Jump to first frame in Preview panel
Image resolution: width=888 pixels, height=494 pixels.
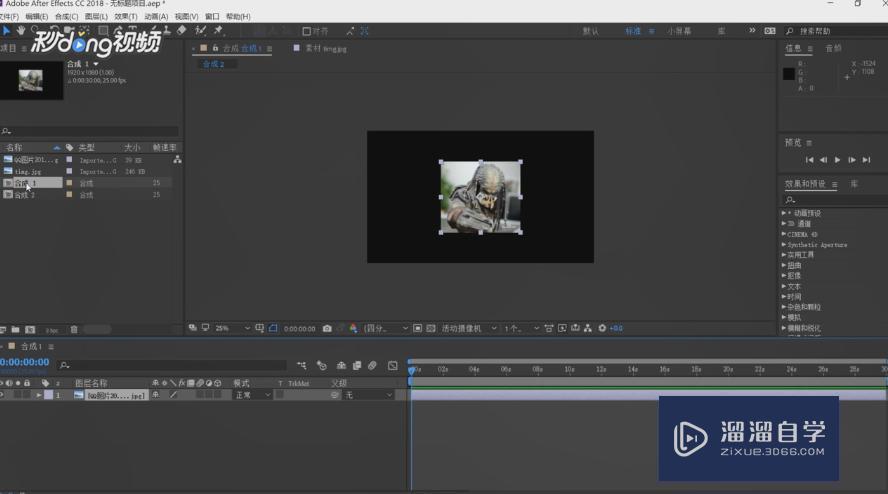tap(810, 160)
